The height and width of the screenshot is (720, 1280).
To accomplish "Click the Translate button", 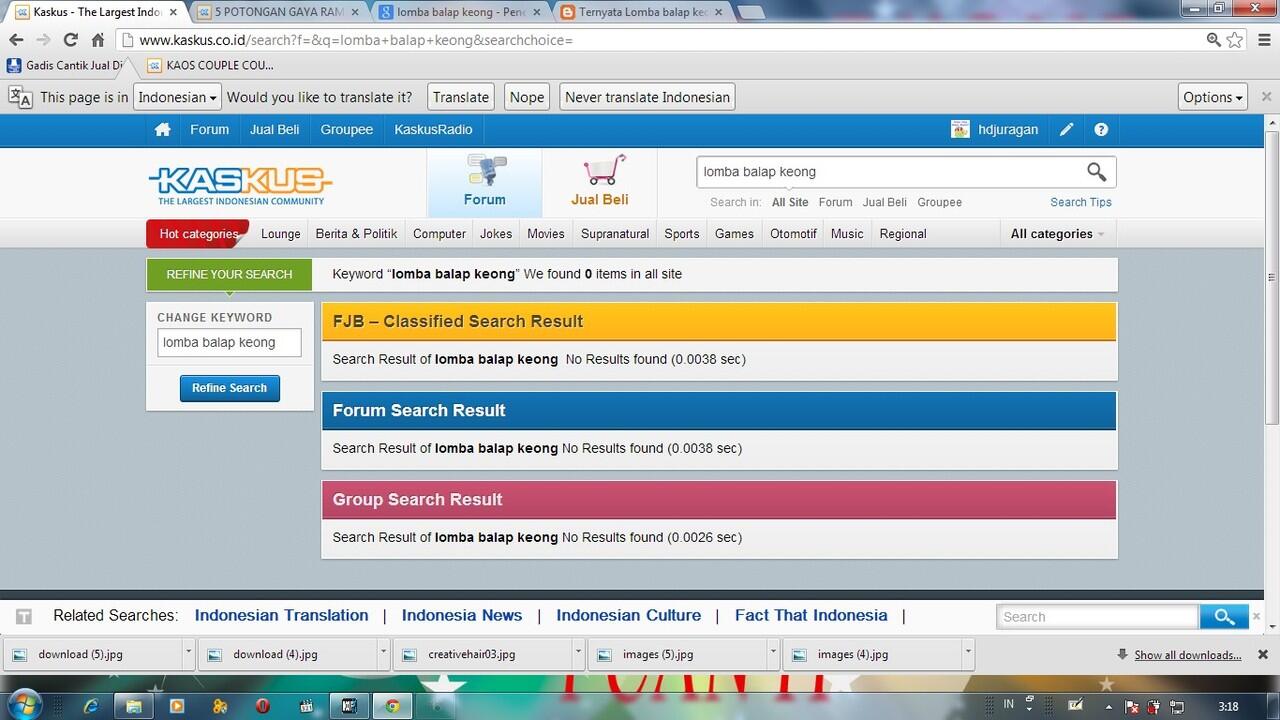I will point(461,97).
